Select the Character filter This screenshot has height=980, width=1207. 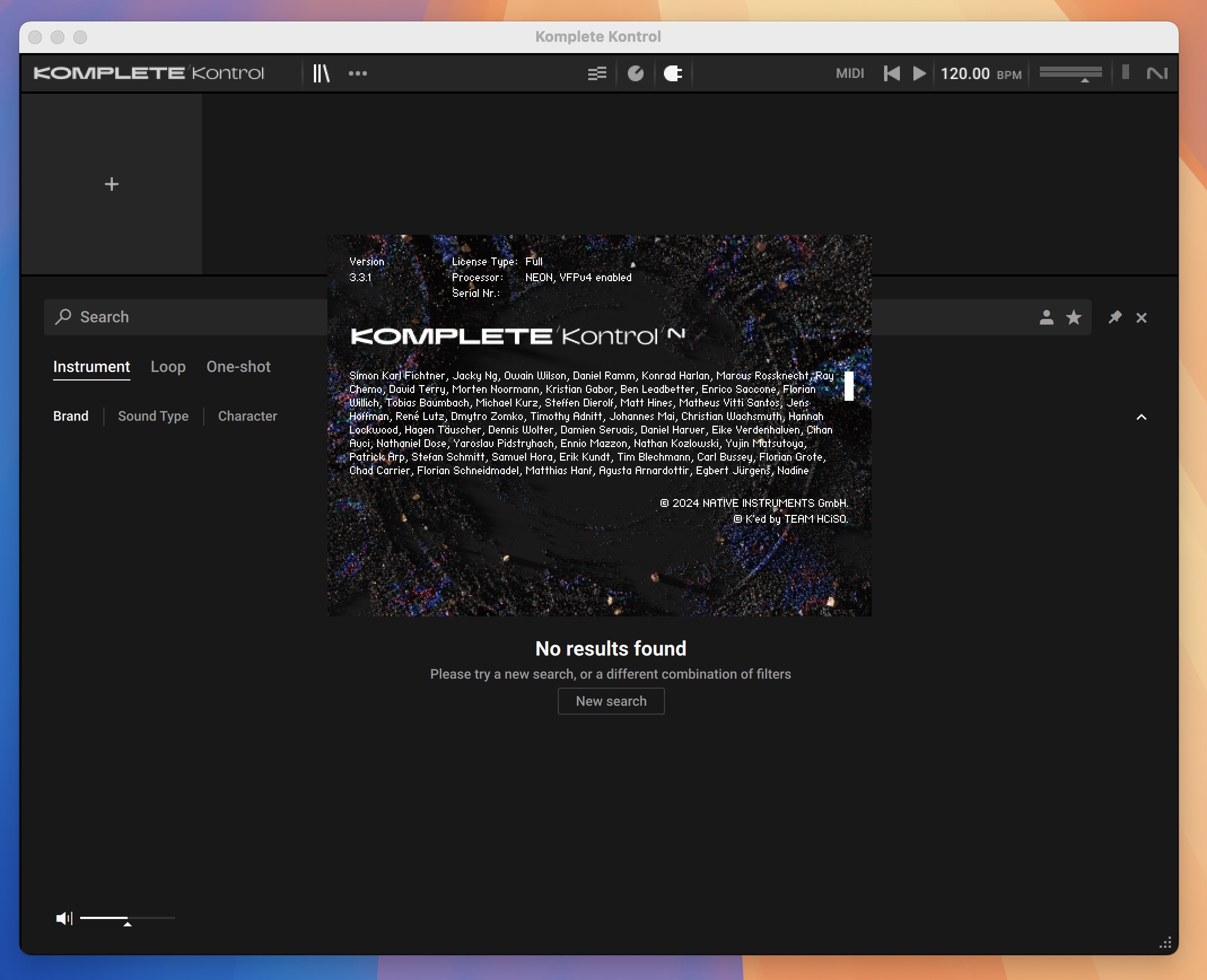pos(247,416)
